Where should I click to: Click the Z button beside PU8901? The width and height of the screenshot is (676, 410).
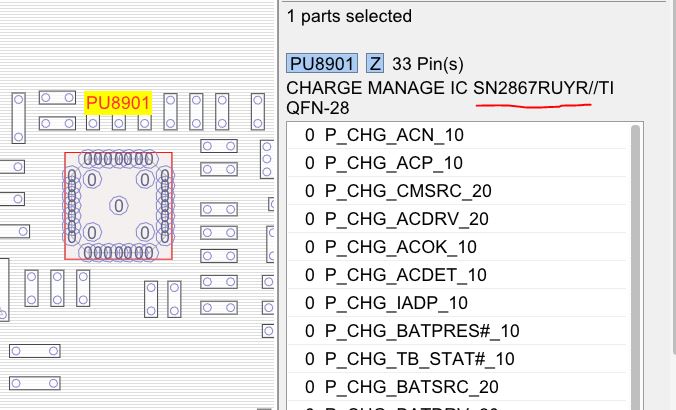pos(375,64)
